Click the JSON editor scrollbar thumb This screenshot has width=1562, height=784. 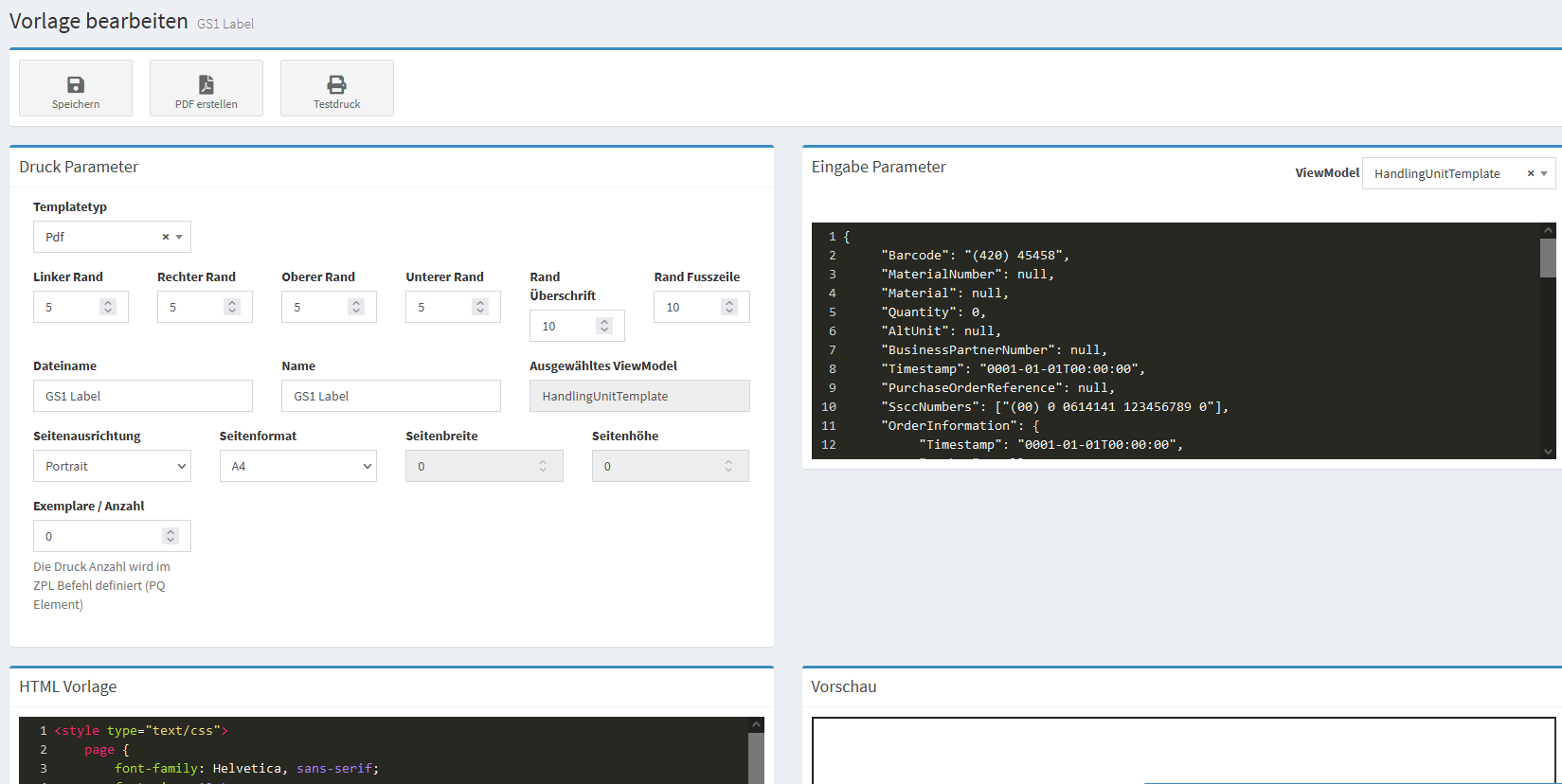point(1548,258)
